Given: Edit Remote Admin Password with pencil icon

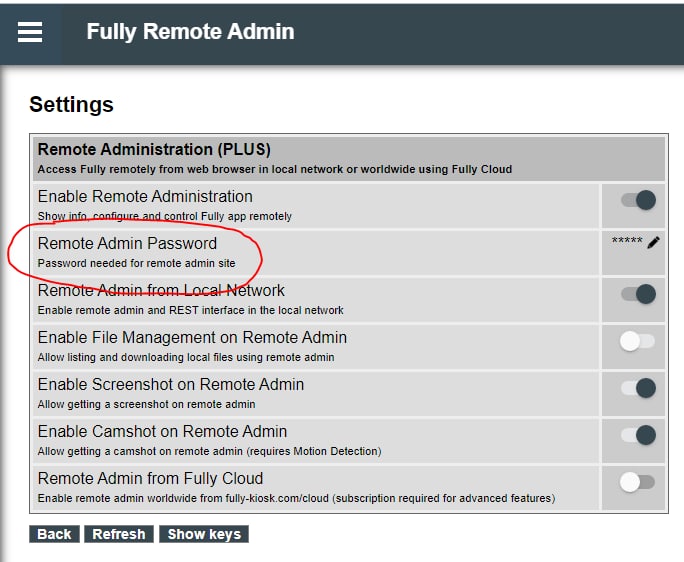Looking at the screenshot, I should 653,242.
